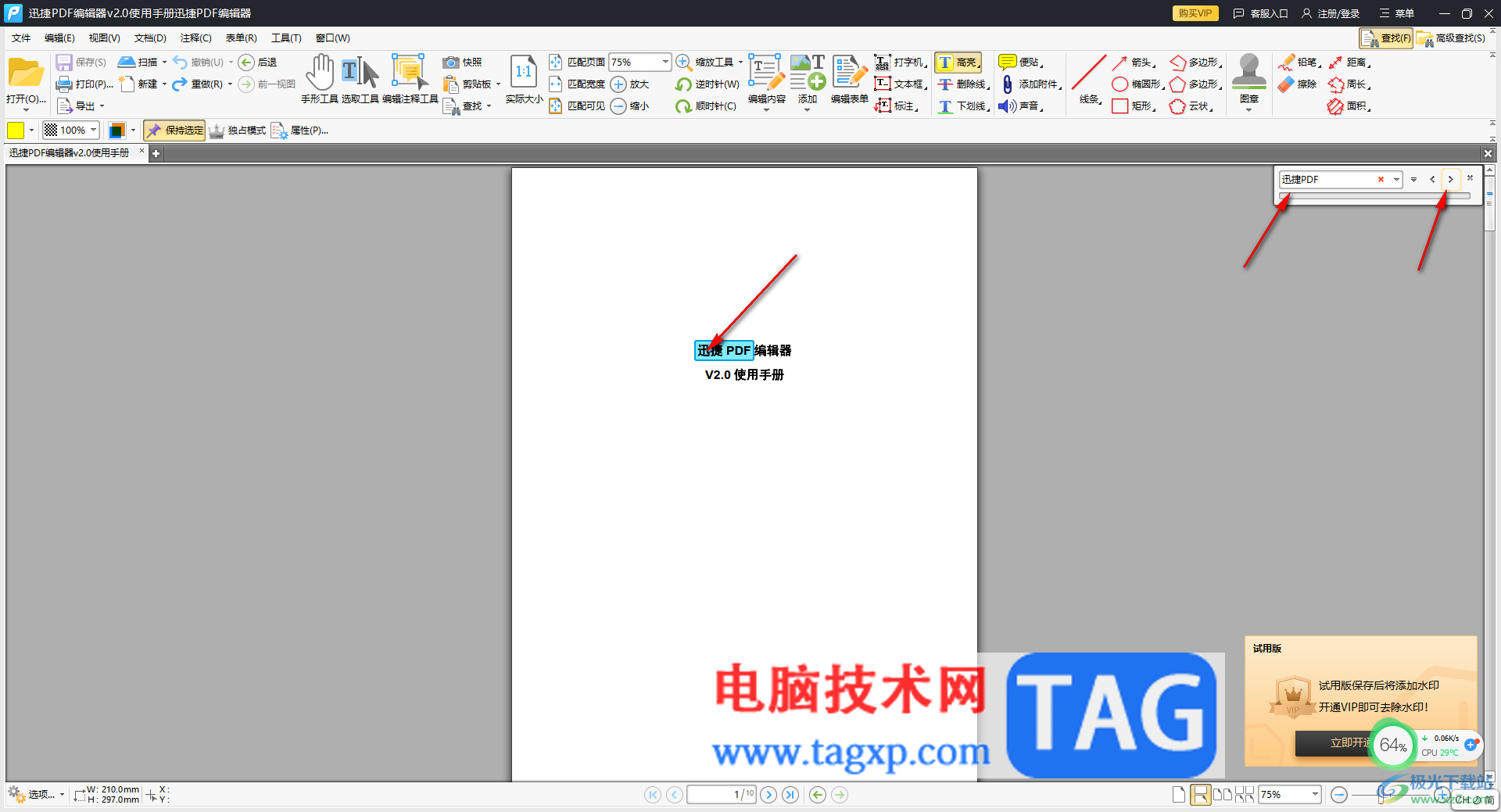
Task: Open 高级查找(S) advanced search
Action: (x=1452, y=38)
